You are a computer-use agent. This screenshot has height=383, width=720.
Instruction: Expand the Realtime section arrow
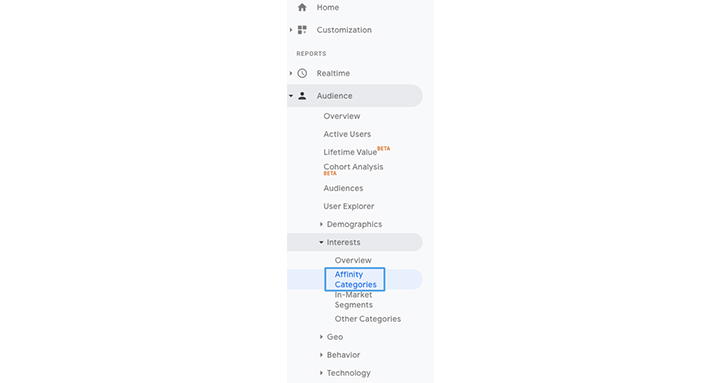click(x=291, y=73)
